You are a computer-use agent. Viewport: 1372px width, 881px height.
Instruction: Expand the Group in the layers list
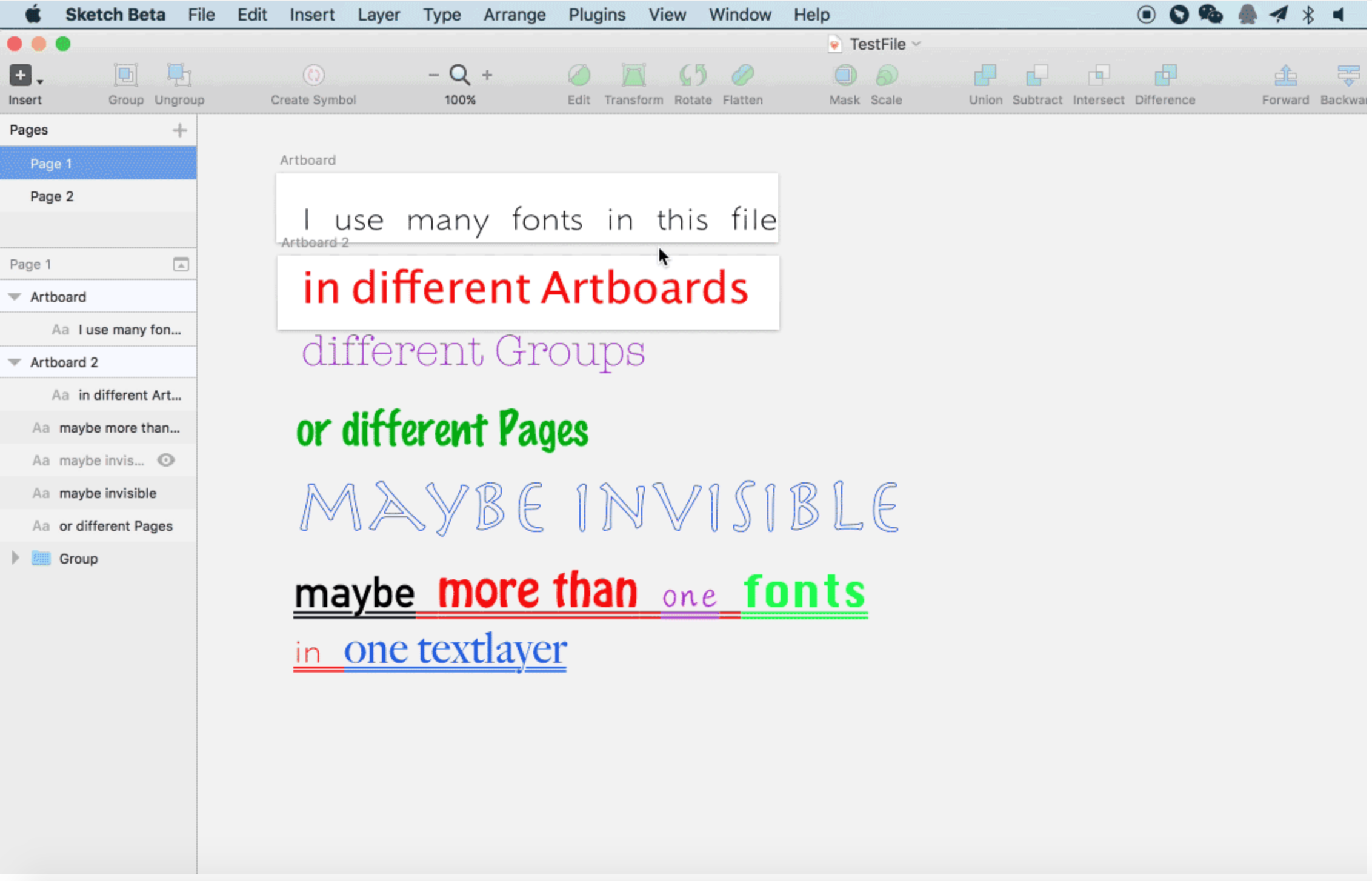(15, 558)
